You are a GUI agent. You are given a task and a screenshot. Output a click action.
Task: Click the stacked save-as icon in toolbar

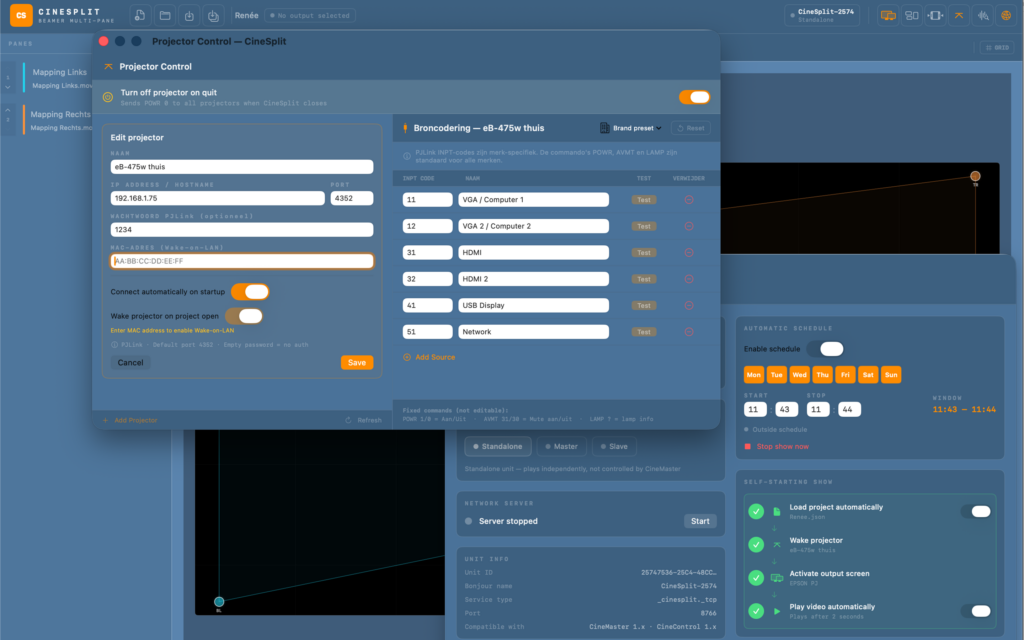(x=214, y=15)
